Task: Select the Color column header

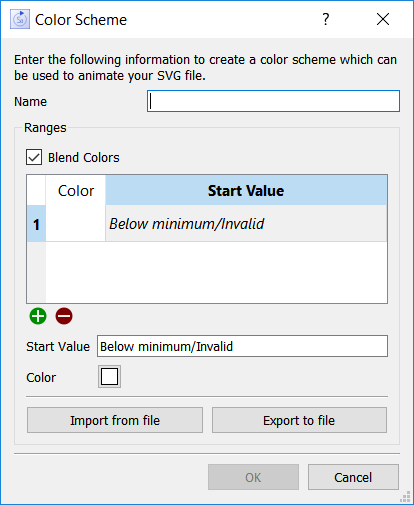Action: tap(76, 190)
